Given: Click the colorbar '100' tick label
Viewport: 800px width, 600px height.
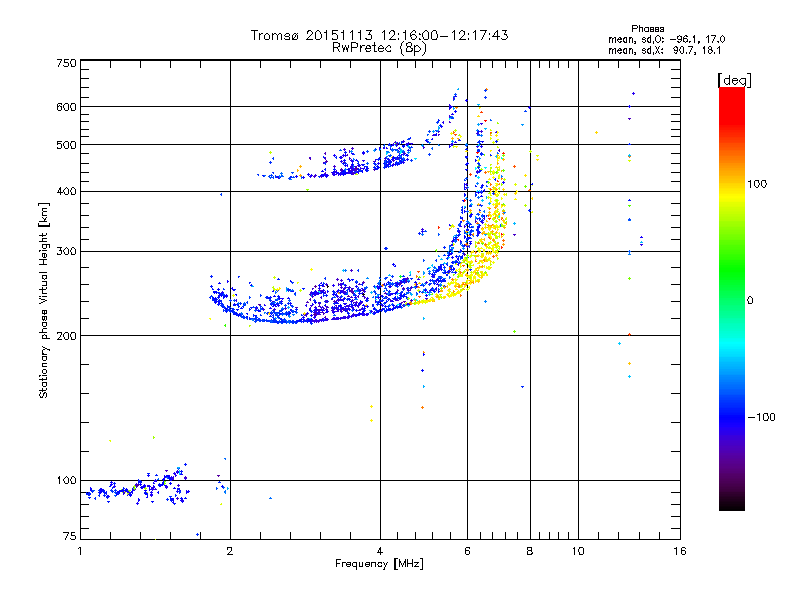Looking at the screenshot, I should tap(757, 184).
